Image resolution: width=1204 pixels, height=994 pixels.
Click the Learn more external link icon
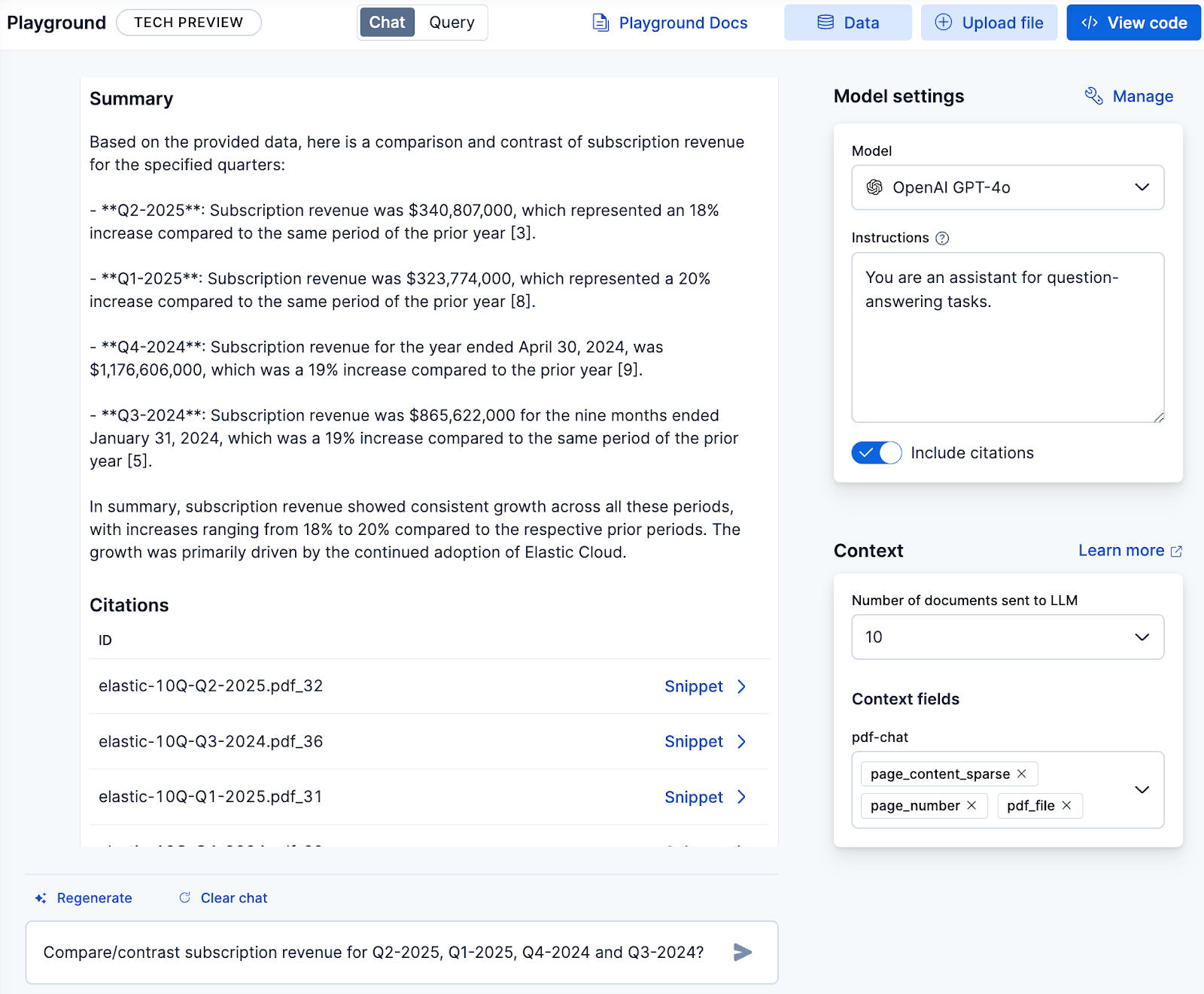[1176, 552]
